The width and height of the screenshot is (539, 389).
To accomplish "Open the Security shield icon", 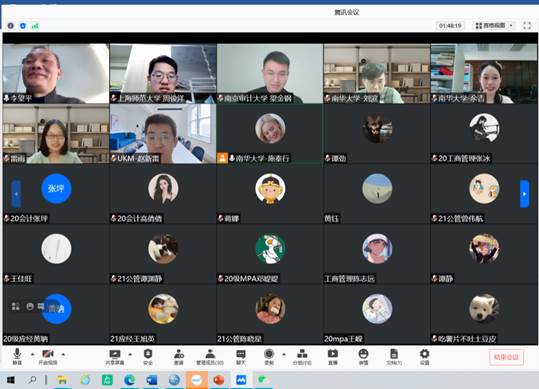I will [x=148, y=356].
